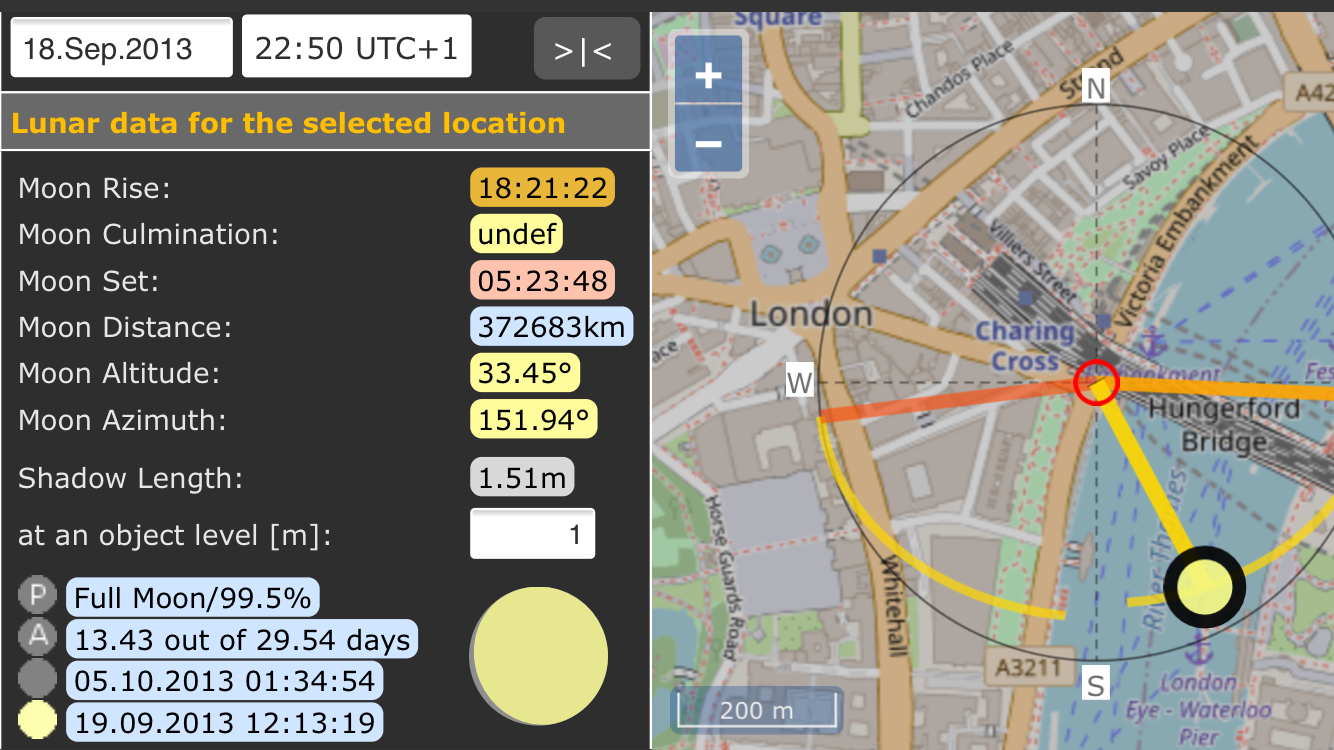Click Lunar data for the selected location header

(288, 123)
